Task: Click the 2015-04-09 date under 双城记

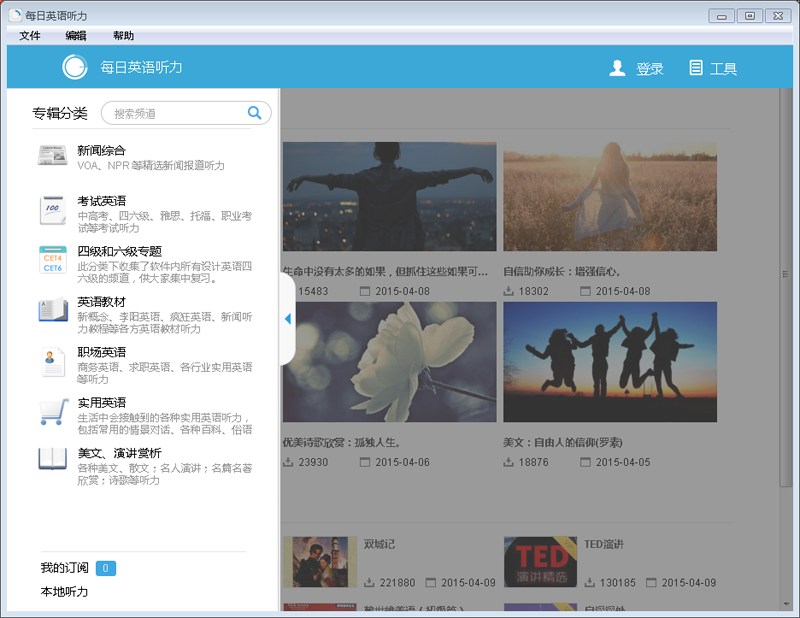Action: [x=468, y=582]
